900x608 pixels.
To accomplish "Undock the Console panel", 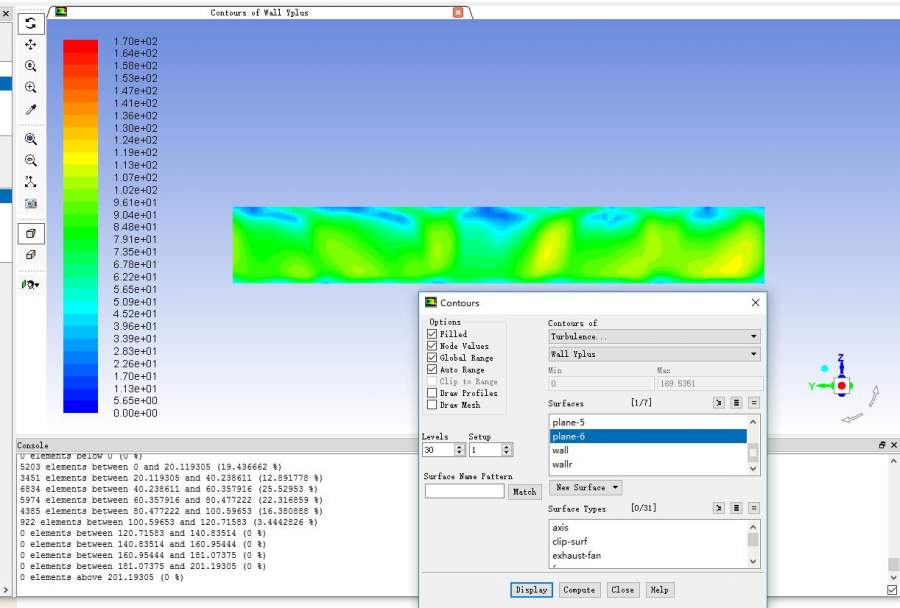I will (x=882, y=445).
